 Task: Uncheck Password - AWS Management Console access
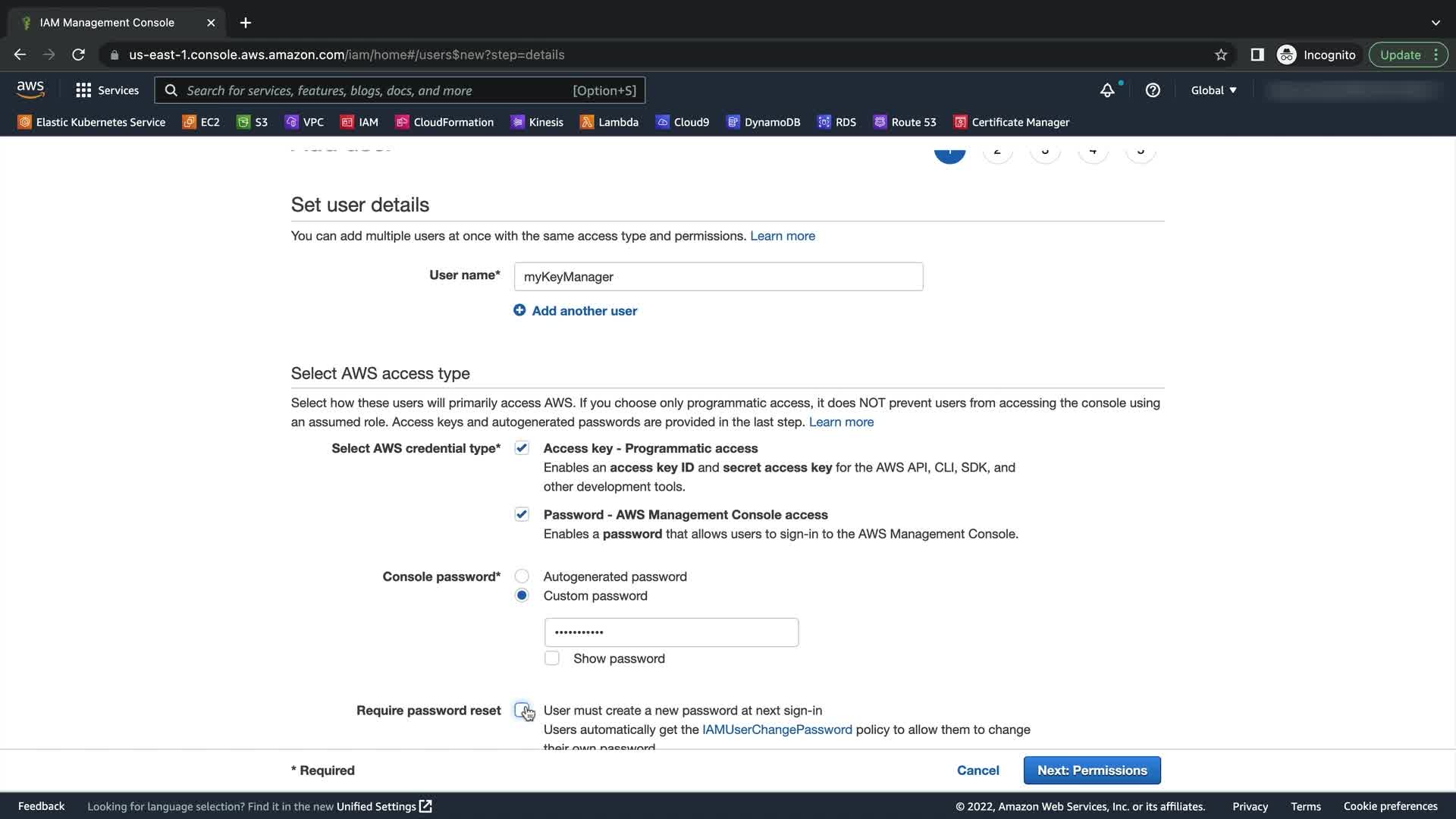522,514
